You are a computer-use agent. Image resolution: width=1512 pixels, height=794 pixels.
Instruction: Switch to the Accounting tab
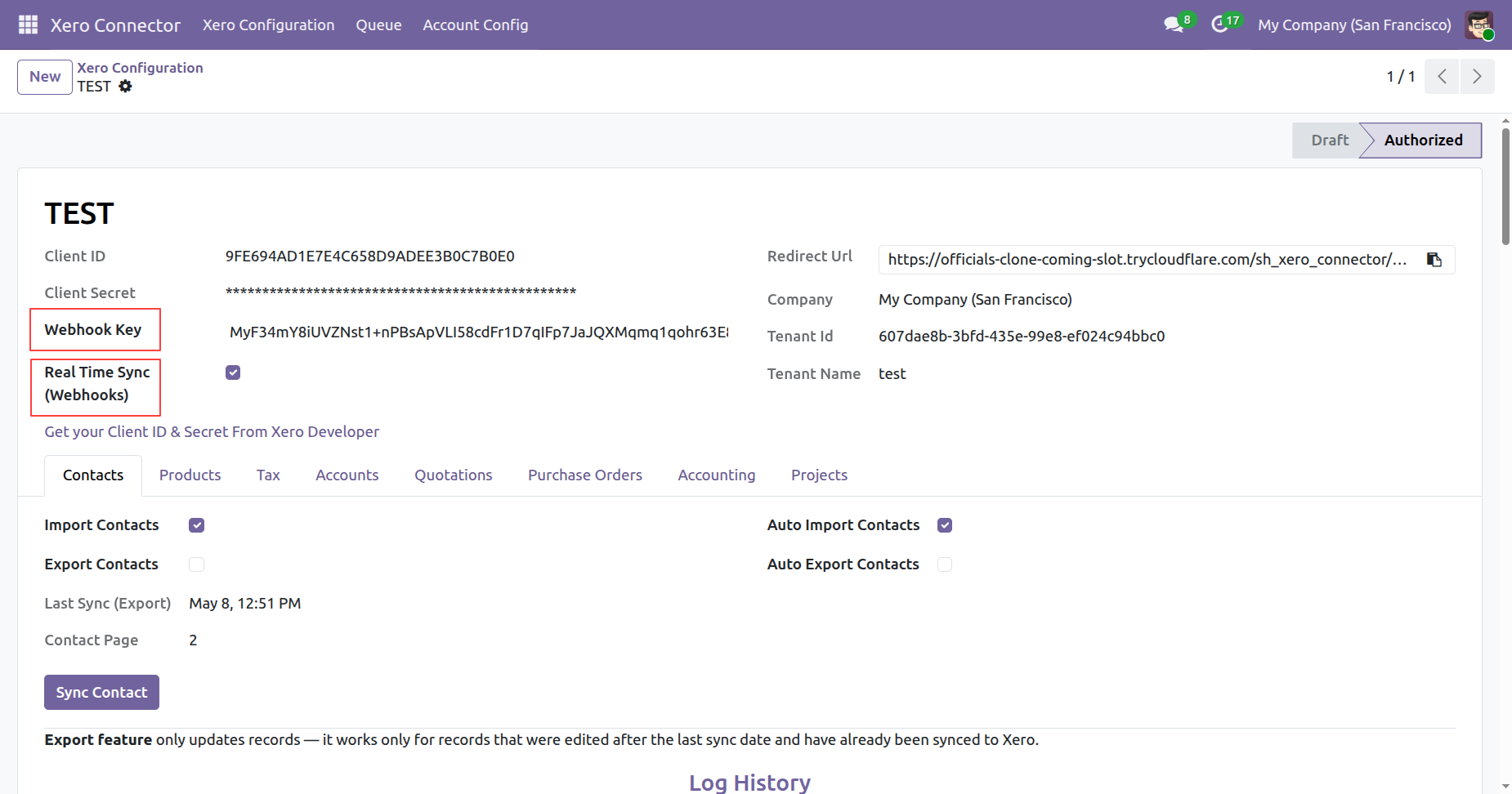[717, 475]
